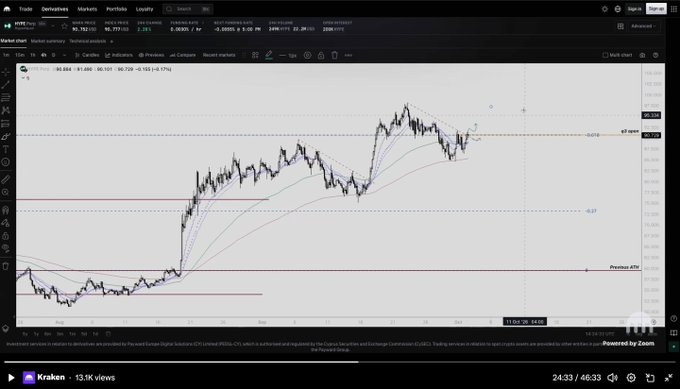Play the video
The image size is (680, 389).
point(11,378)
